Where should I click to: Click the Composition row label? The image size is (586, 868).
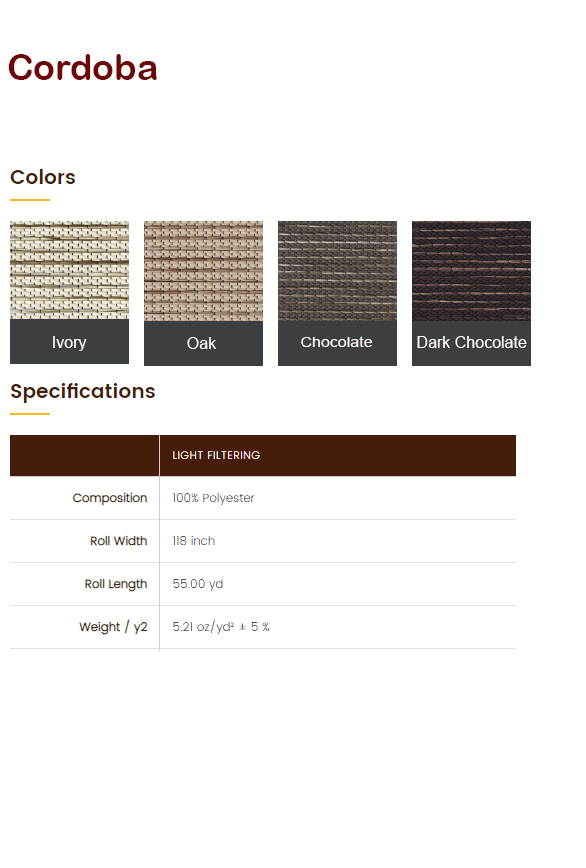(x=110, y=498)
